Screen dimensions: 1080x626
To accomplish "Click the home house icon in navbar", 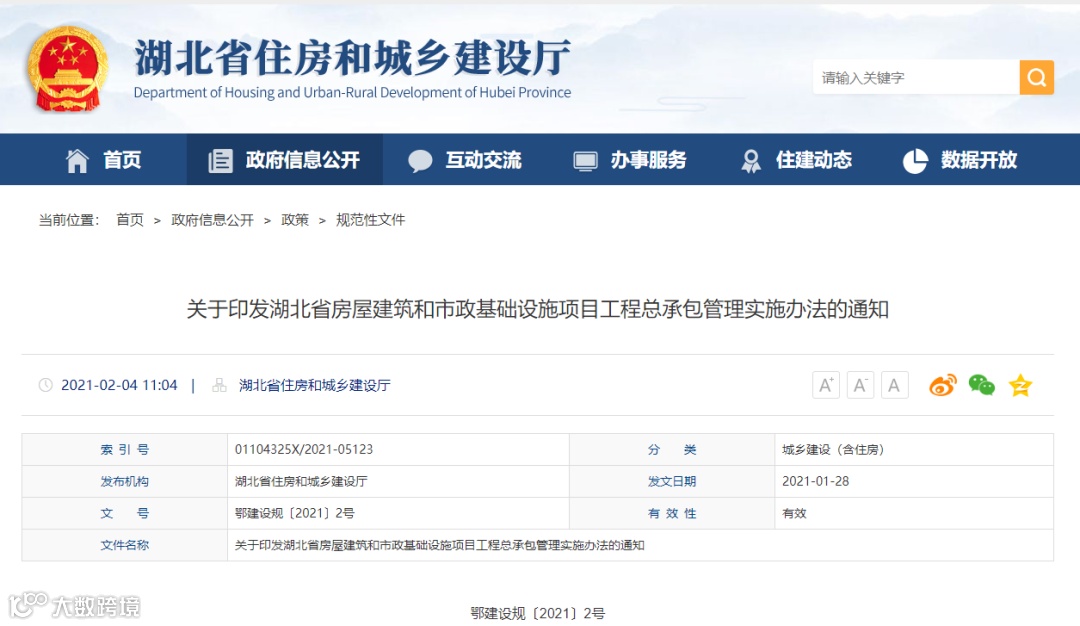I will [x=77, y=160].
